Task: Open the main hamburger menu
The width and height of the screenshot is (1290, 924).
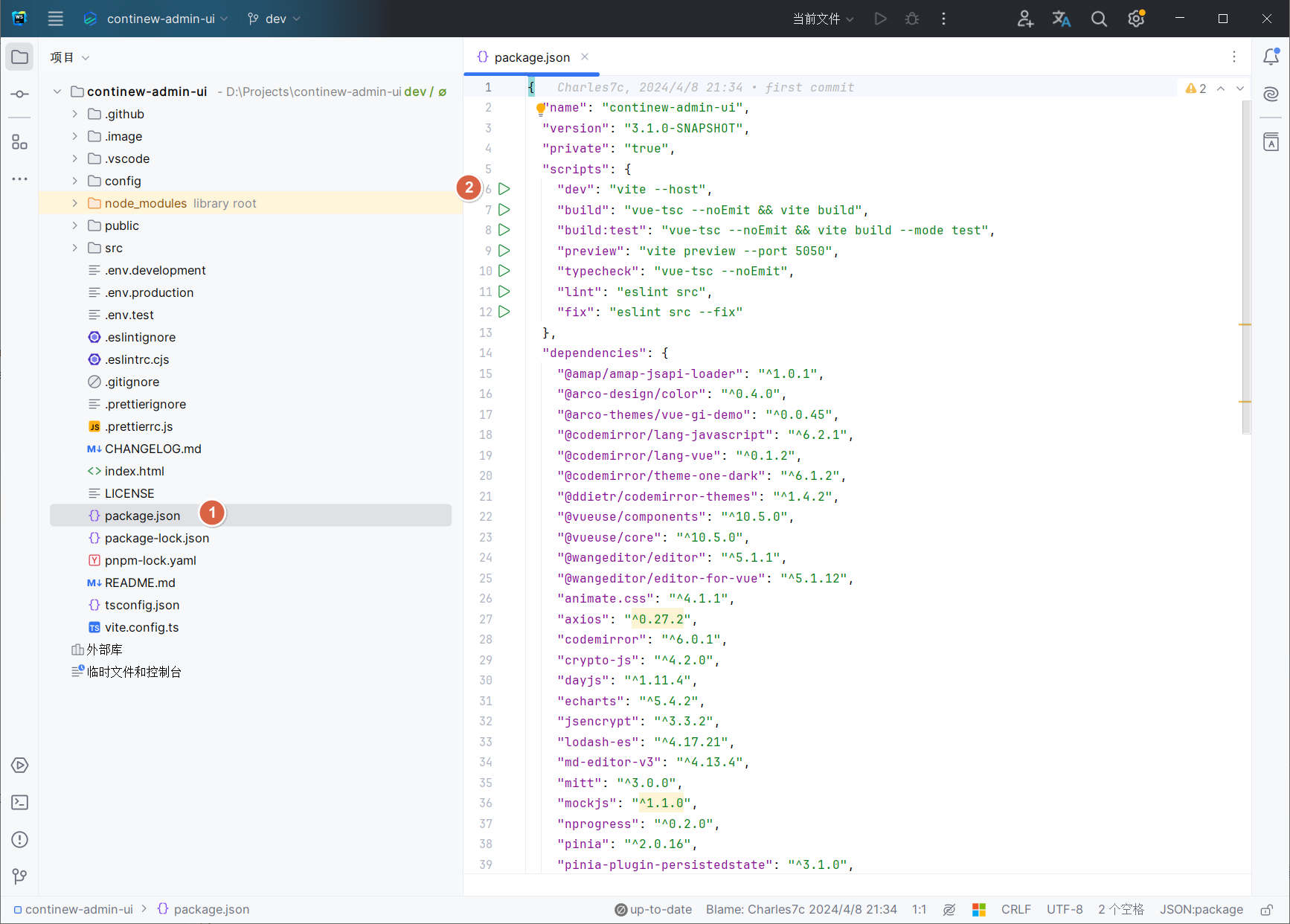Action: click(56, 19)
